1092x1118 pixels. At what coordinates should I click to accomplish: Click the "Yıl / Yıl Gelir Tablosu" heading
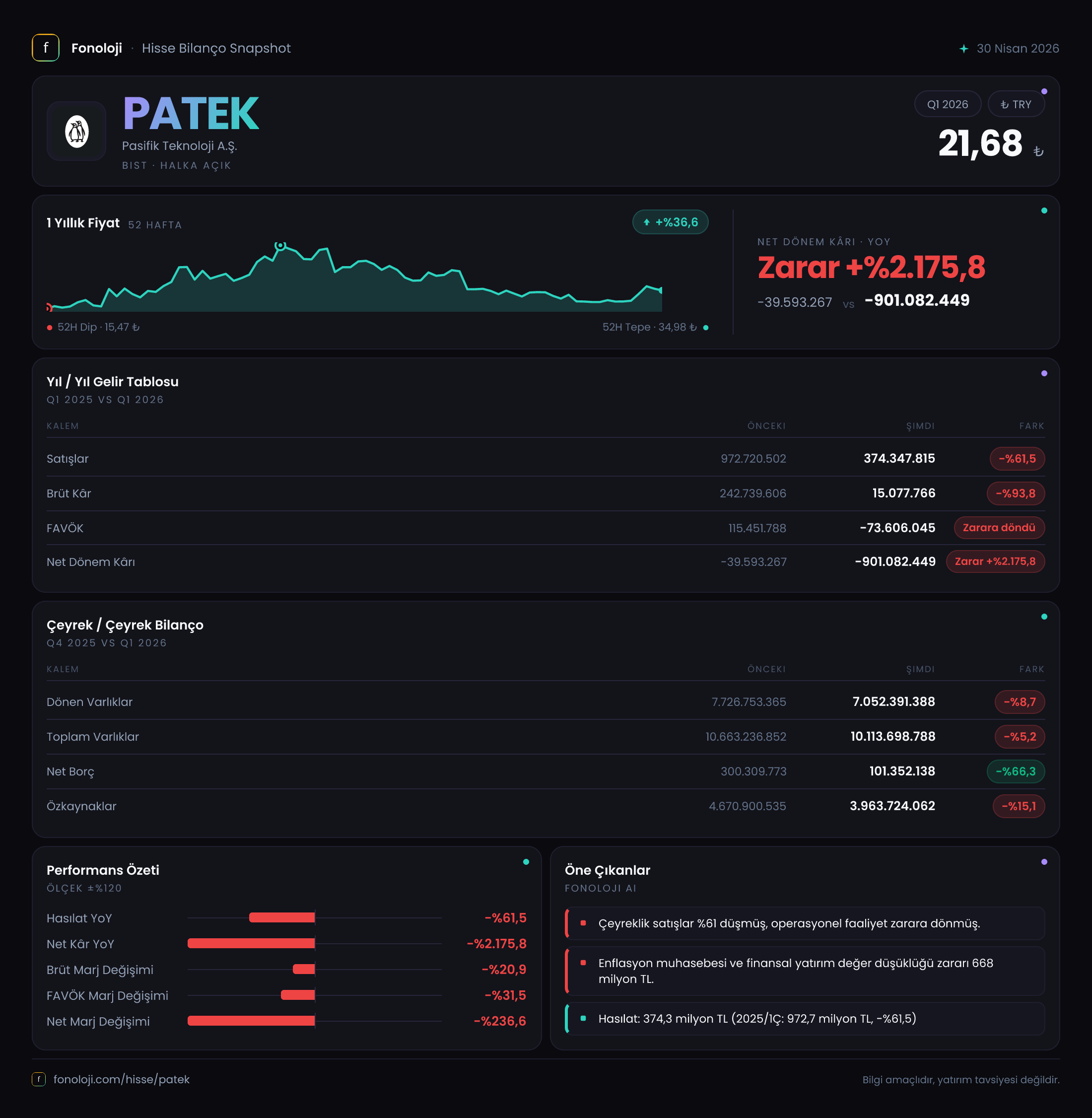[x=112, y=381]
